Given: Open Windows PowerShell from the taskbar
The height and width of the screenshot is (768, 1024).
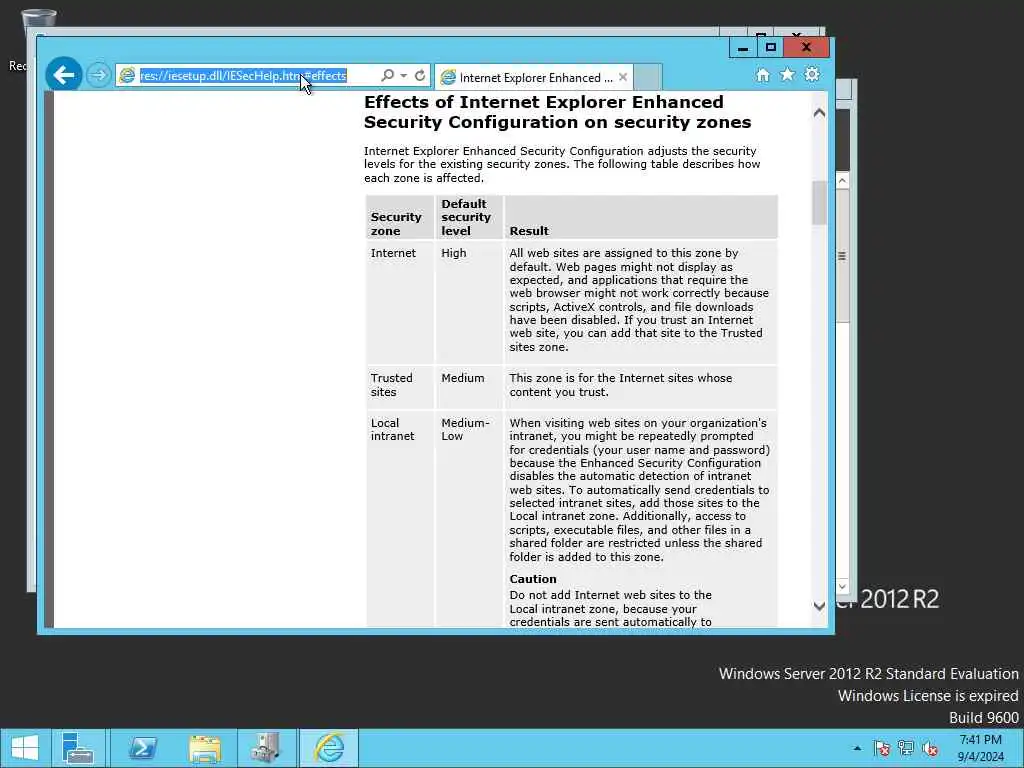Looking at the screenshot, I should [x=142, y=748].
